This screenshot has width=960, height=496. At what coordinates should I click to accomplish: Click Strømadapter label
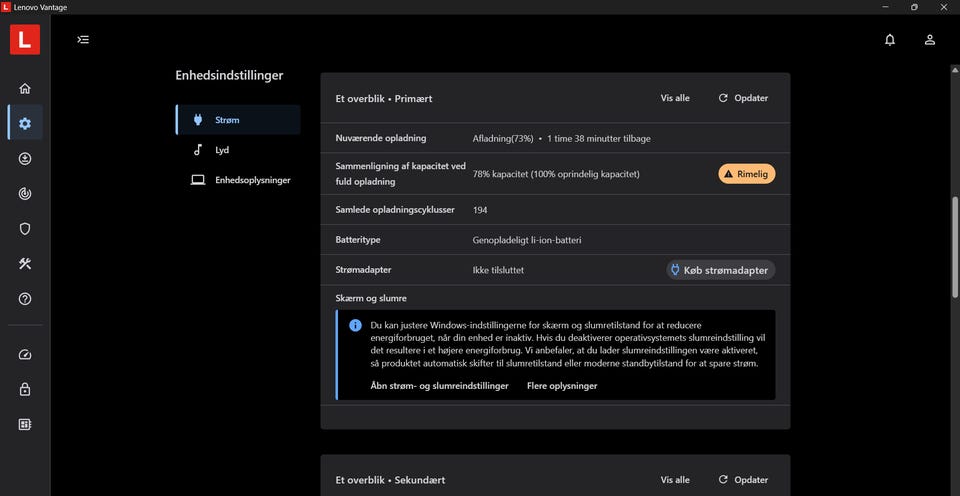pos(364,269)
